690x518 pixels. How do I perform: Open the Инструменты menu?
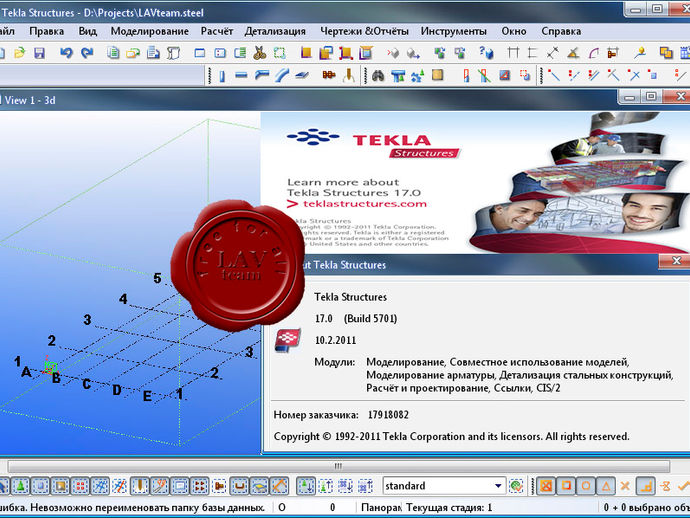click(x=453, y=31)
